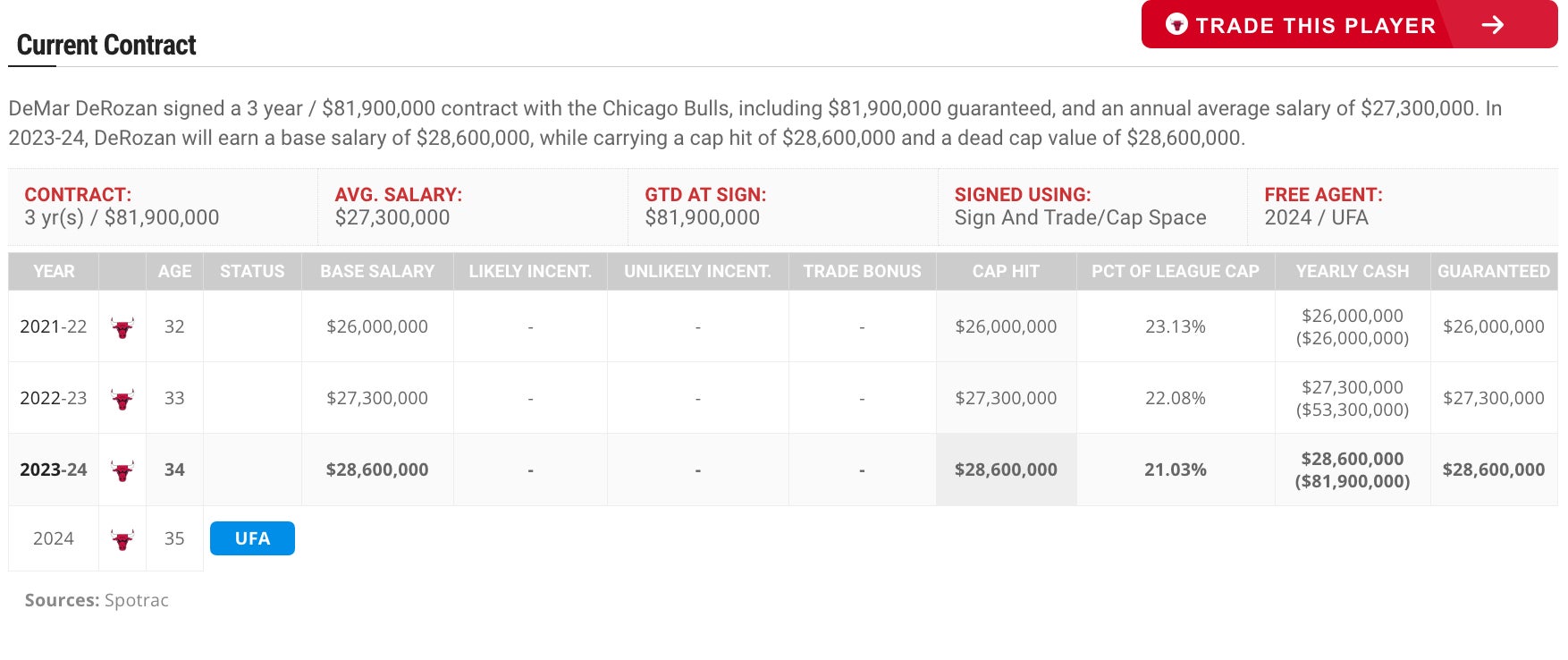Click the Bulls emblem icon on the trade button
This screenshot has width=1568, height=660.
click(x=1176, y=24)
